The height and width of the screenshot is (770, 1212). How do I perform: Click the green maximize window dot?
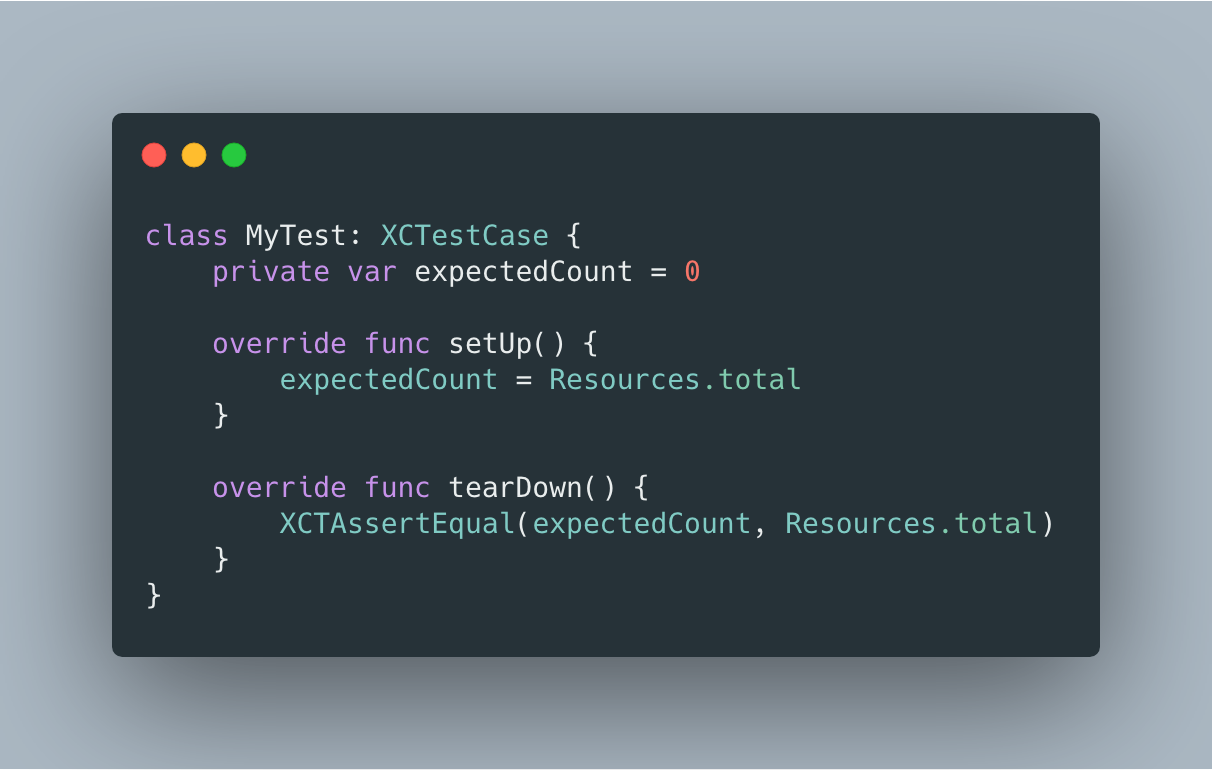click(234, 155)
